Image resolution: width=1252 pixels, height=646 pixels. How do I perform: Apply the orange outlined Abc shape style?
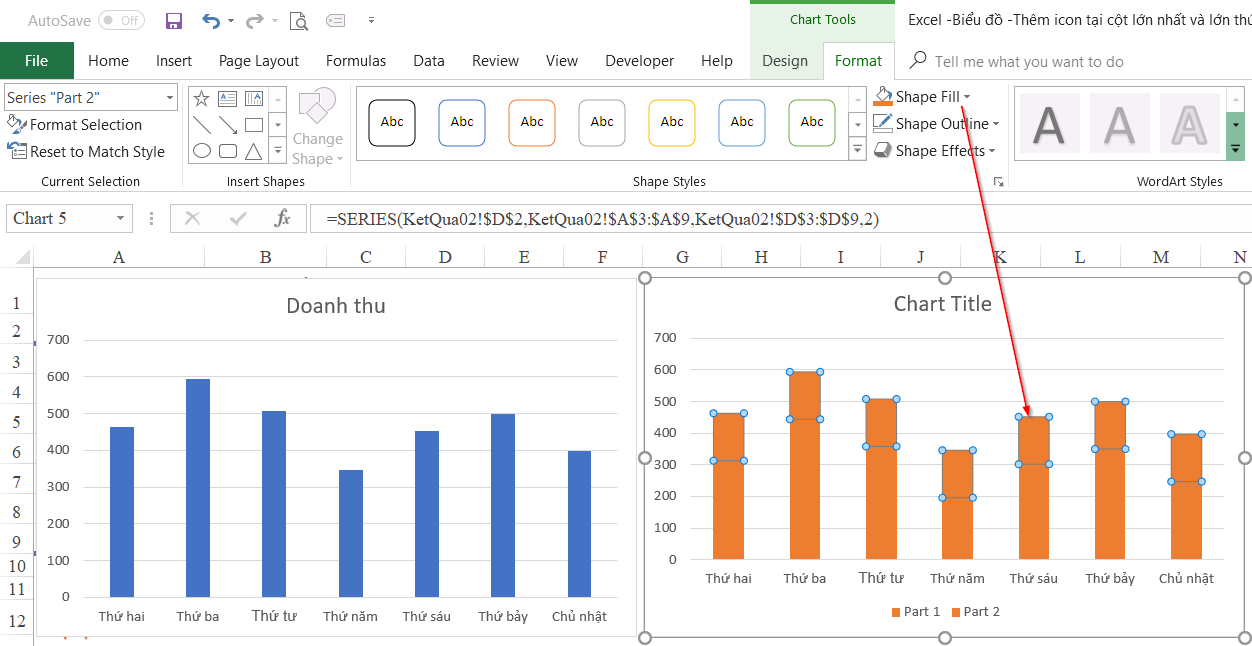click(532, 122)
